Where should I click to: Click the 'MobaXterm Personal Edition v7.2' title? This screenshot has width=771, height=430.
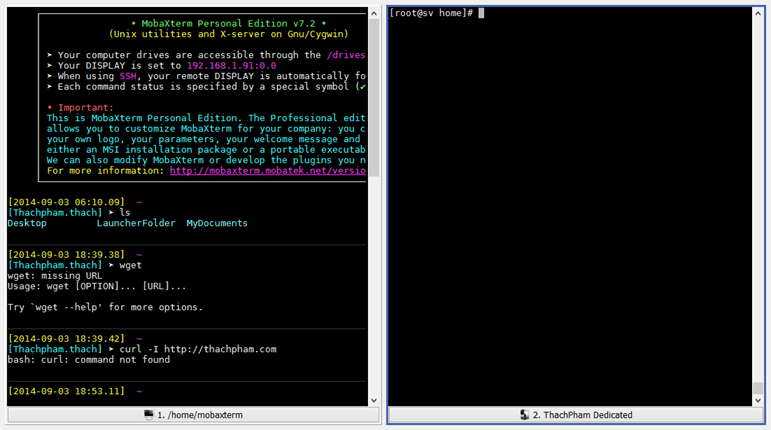pos(228,24)
